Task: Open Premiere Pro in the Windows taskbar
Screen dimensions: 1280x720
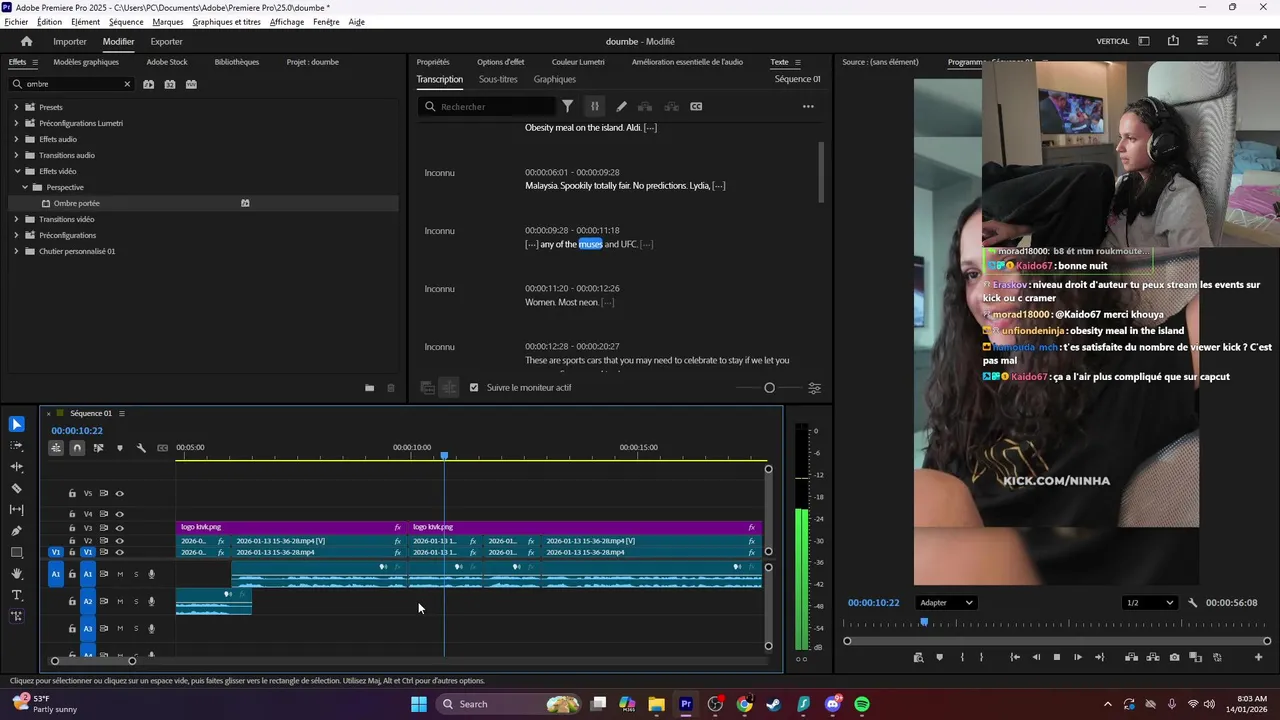Action: click(686, 704)
